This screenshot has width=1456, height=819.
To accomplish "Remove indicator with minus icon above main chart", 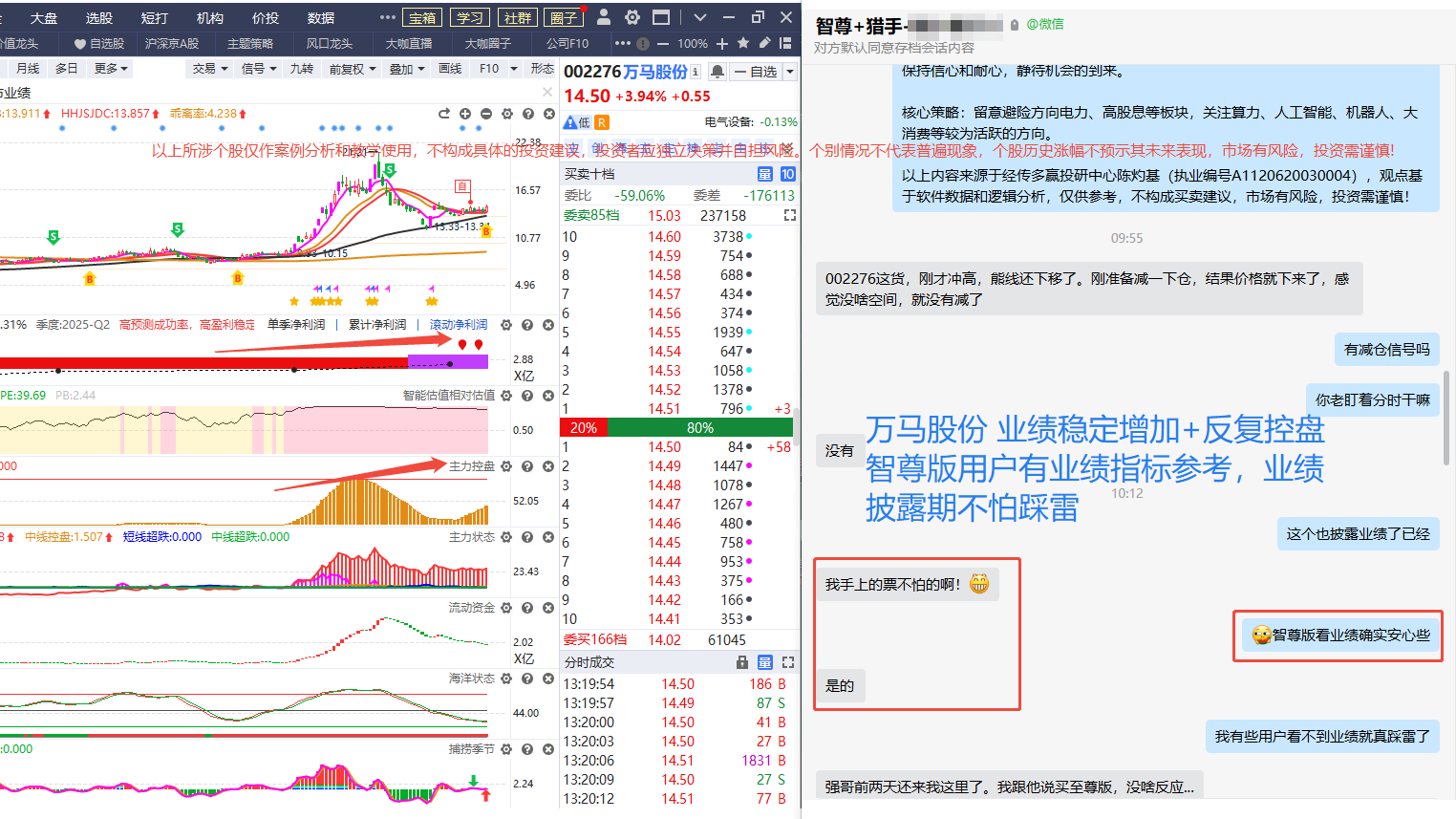I will (x=486, y=114).
